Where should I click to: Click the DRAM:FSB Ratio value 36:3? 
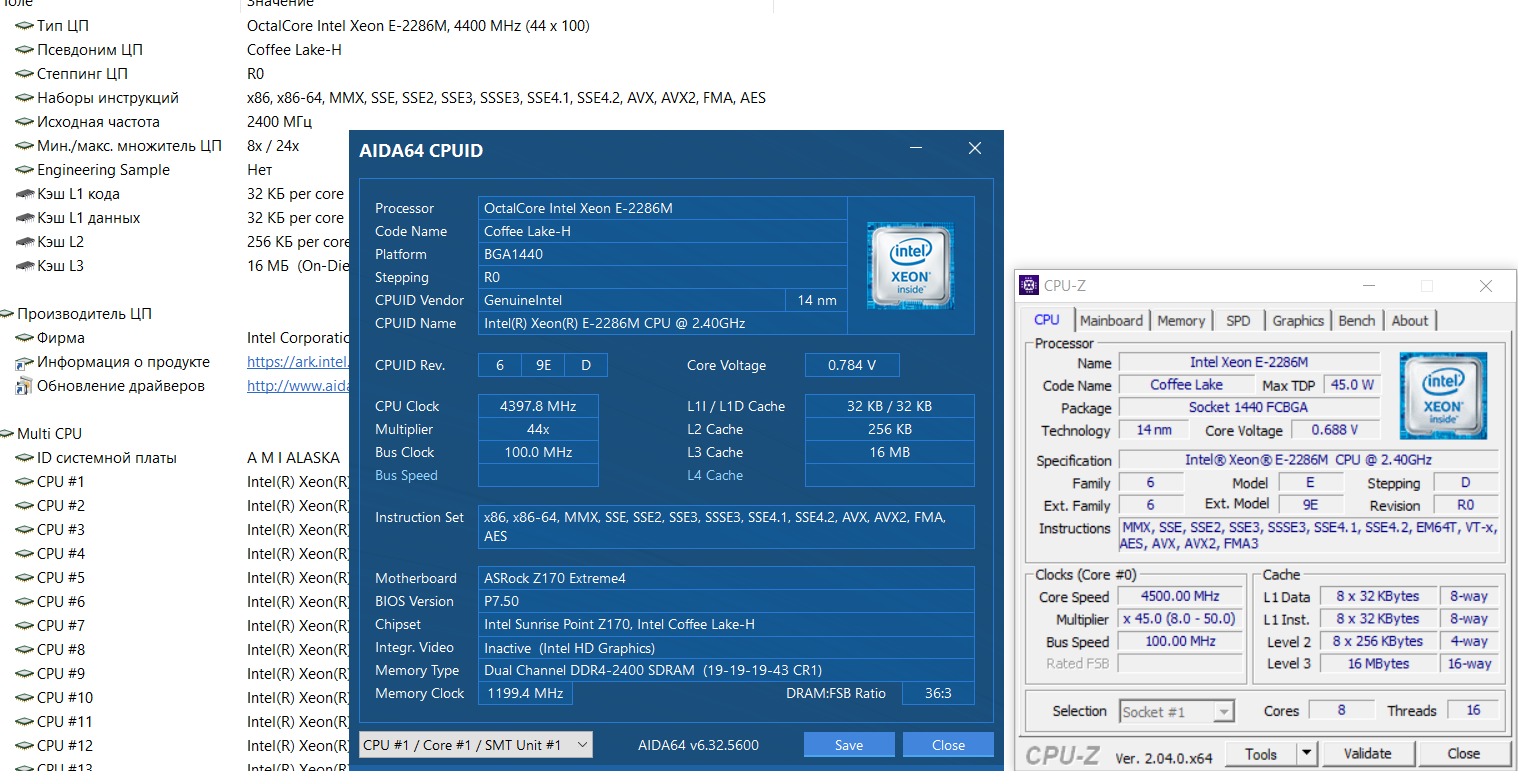click(938, 693)
